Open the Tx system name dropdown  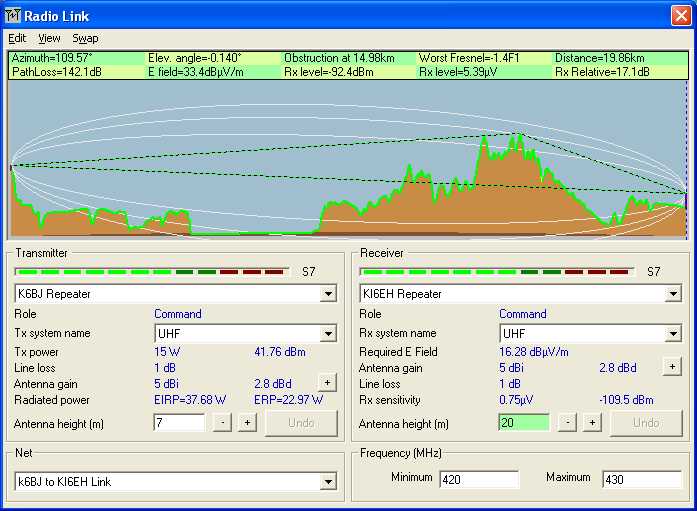[328, 334]
